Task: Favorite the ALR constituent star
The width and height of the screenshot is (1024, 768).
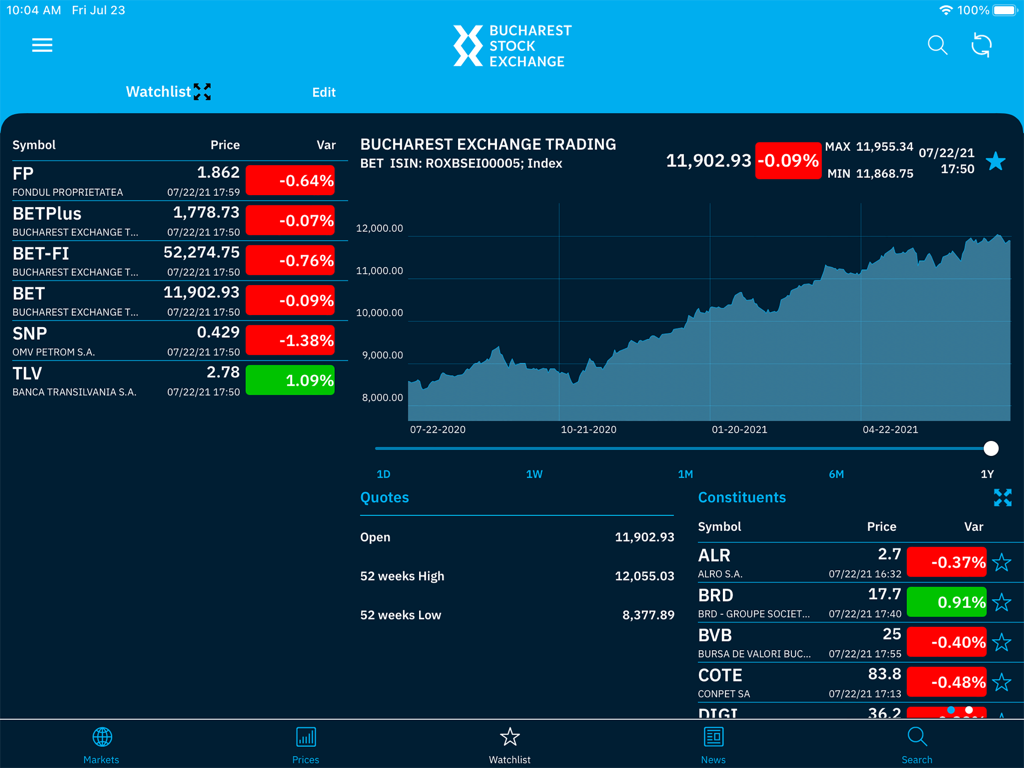Action: tap(1002, 562)
